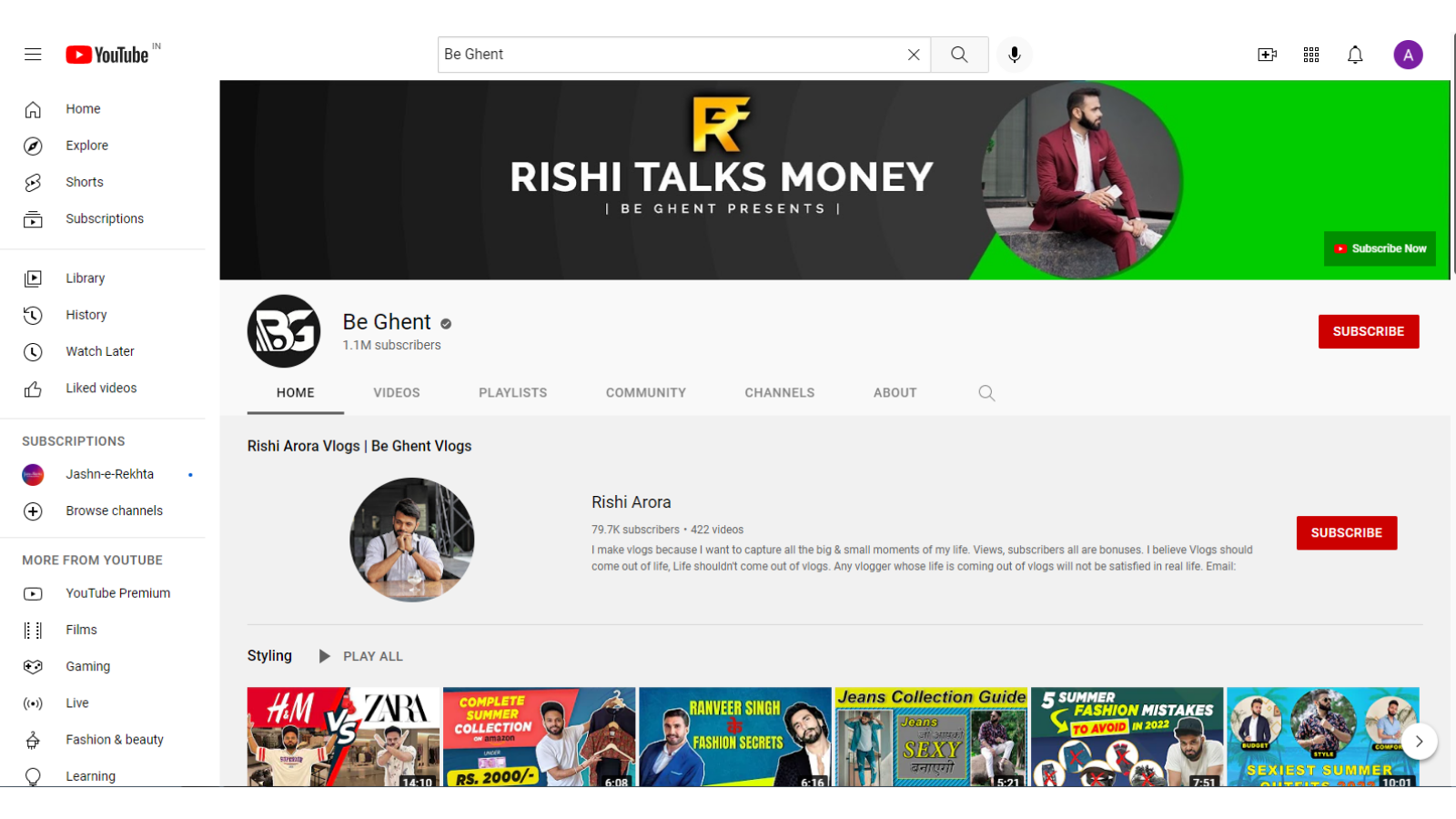Play all videos in Styling section

click(x=360, y=656)
